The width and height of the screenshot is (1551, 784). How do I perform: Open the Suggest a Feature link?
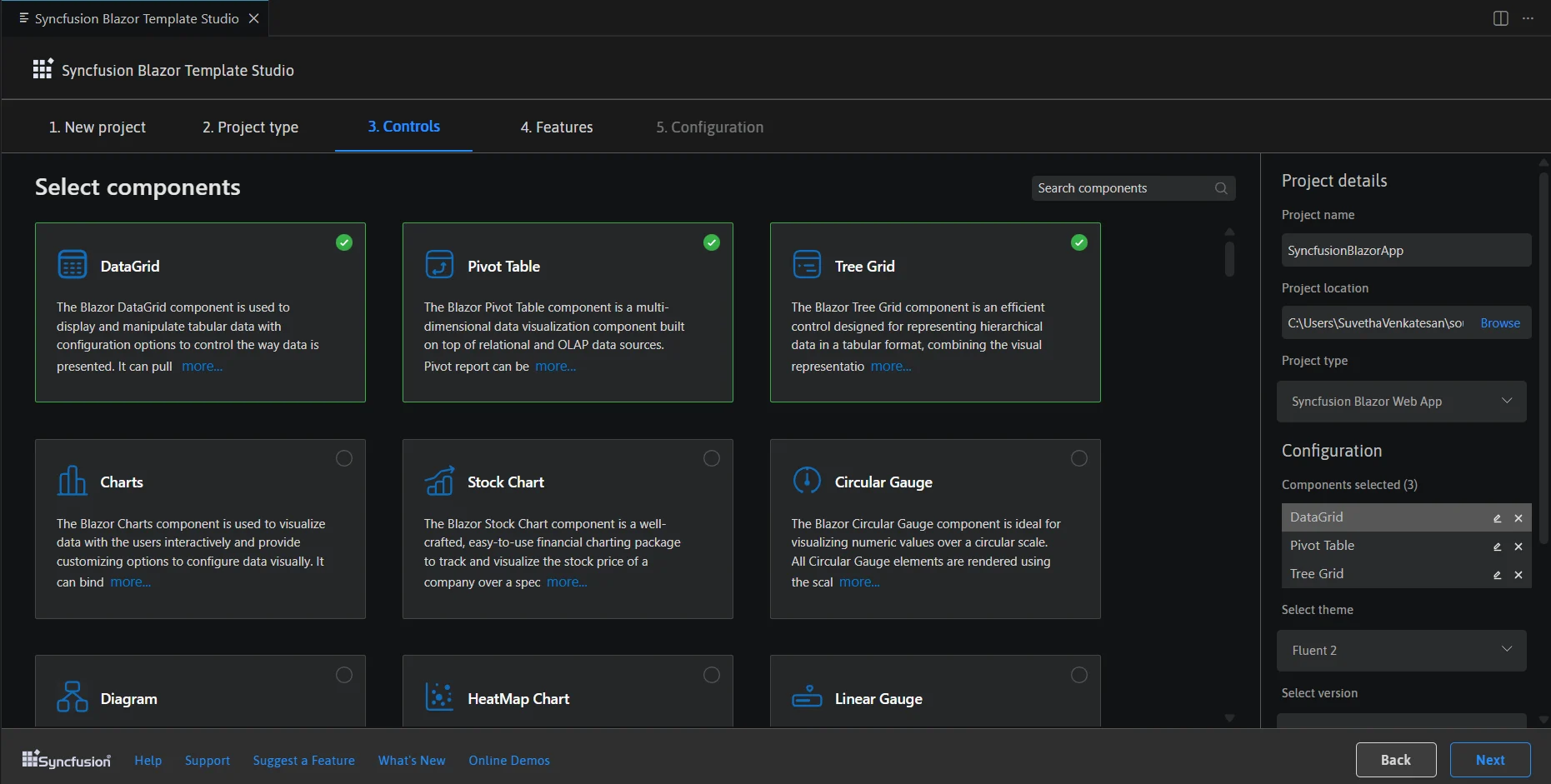(304, 761)
